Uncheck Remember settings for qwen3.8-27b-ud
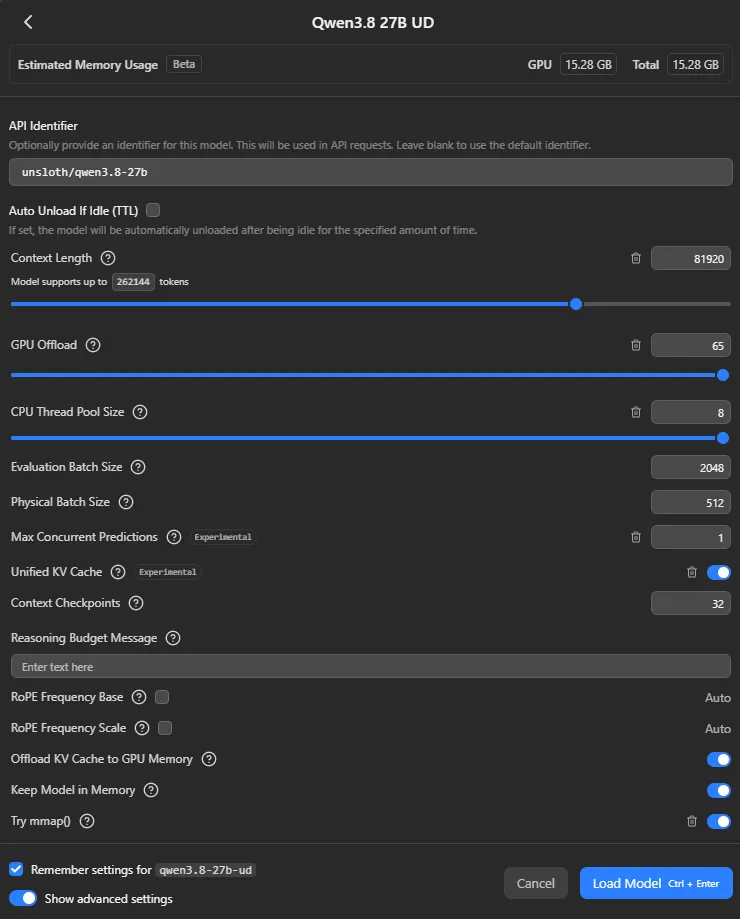 16,869
